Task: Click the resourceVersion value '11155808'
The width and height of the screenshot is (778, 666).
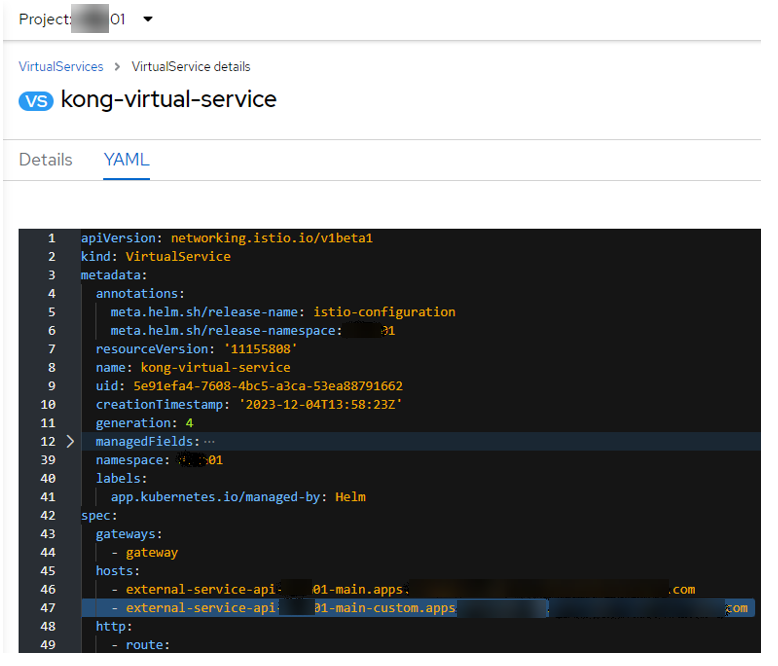Action: point(260,349)
